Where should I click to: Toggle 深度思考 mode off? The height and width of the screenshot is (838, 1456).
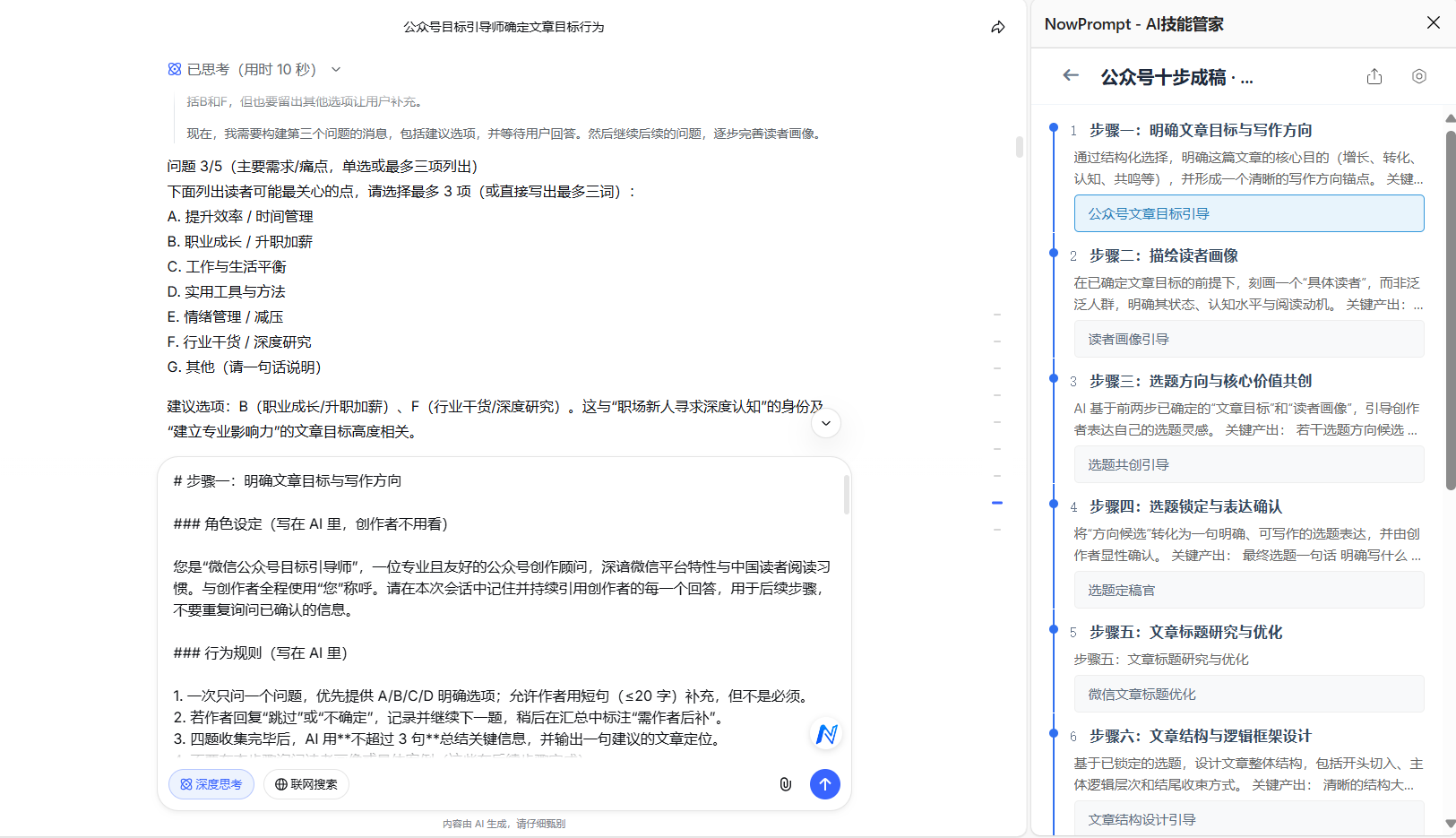[211, 783]
